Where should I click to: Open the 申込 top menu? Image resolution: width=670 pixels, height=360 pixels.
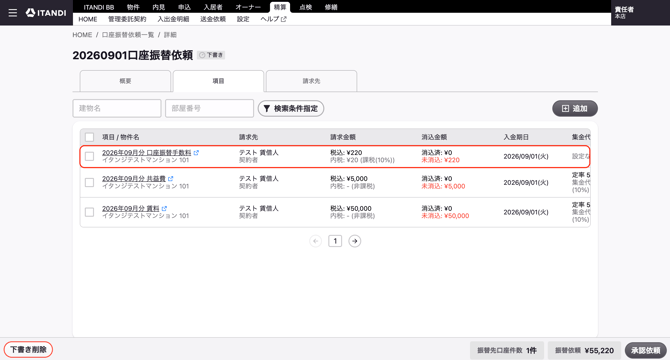[x=185, y=7]
